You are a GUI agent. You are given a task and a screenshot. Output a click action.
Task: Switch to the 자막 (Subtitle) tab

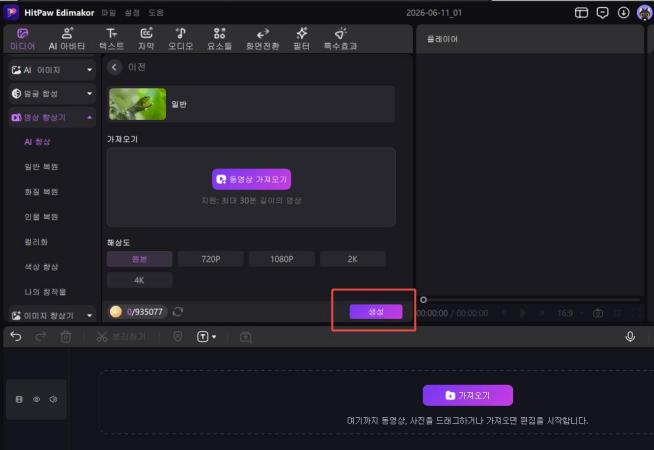(146, 39)
